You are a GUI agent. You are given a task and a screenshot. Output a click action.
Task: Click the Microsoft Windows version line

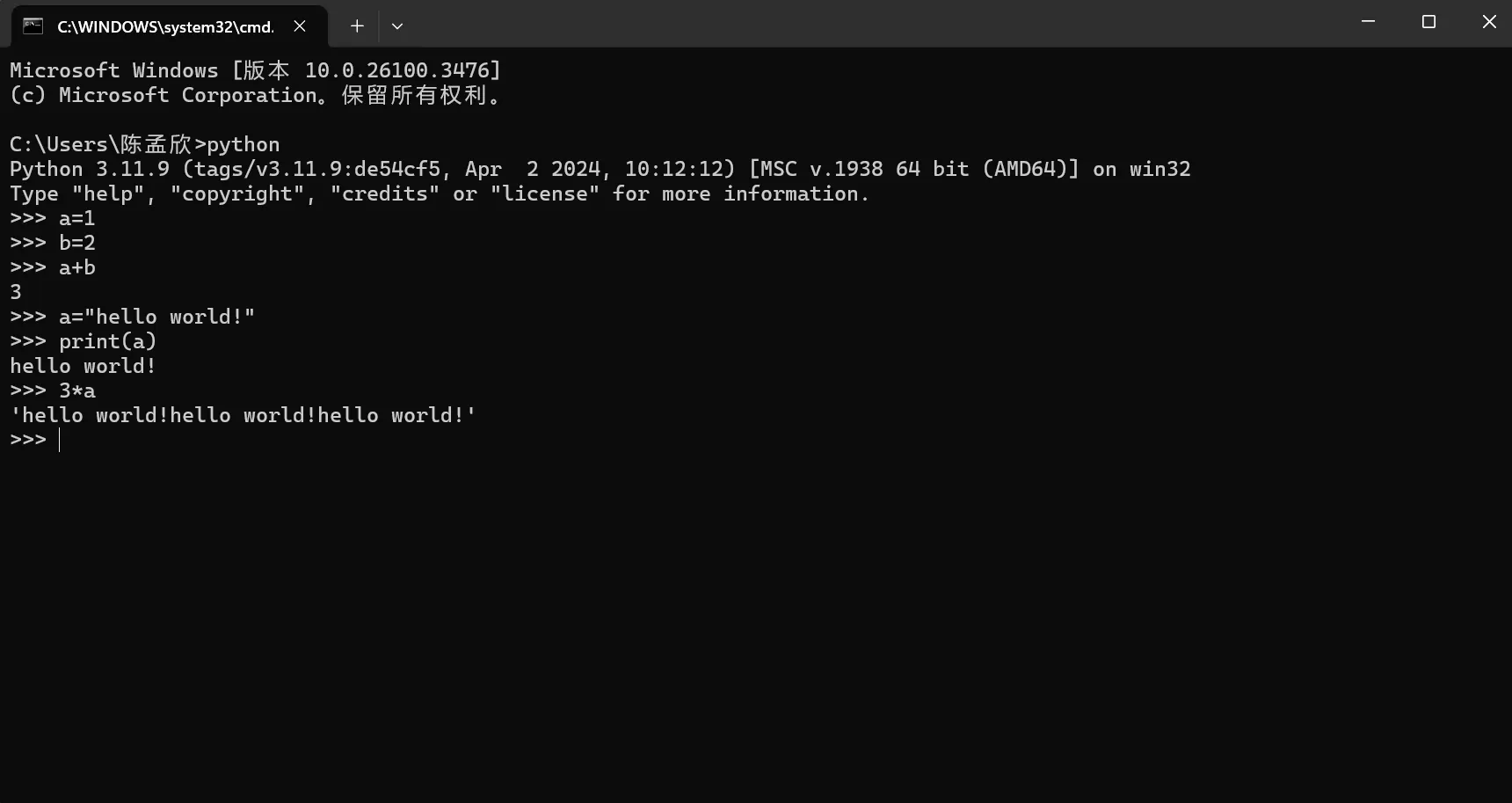tap(255, 70)
